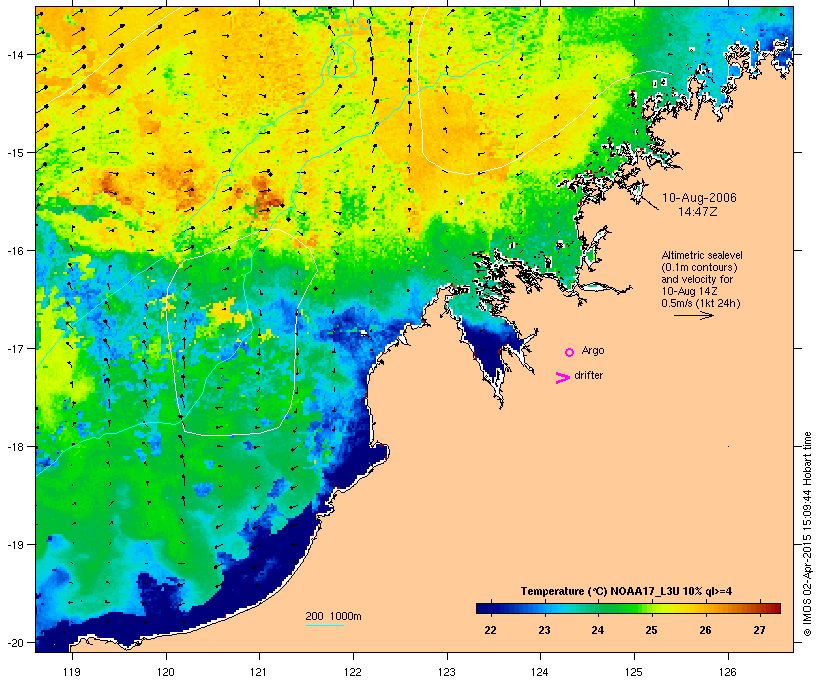Screen dimensions: 820x680
Task: Click the 'Temperature (°C) NOAA17_L3U 10% ql>=4' title
Action: tap(626, 591)
